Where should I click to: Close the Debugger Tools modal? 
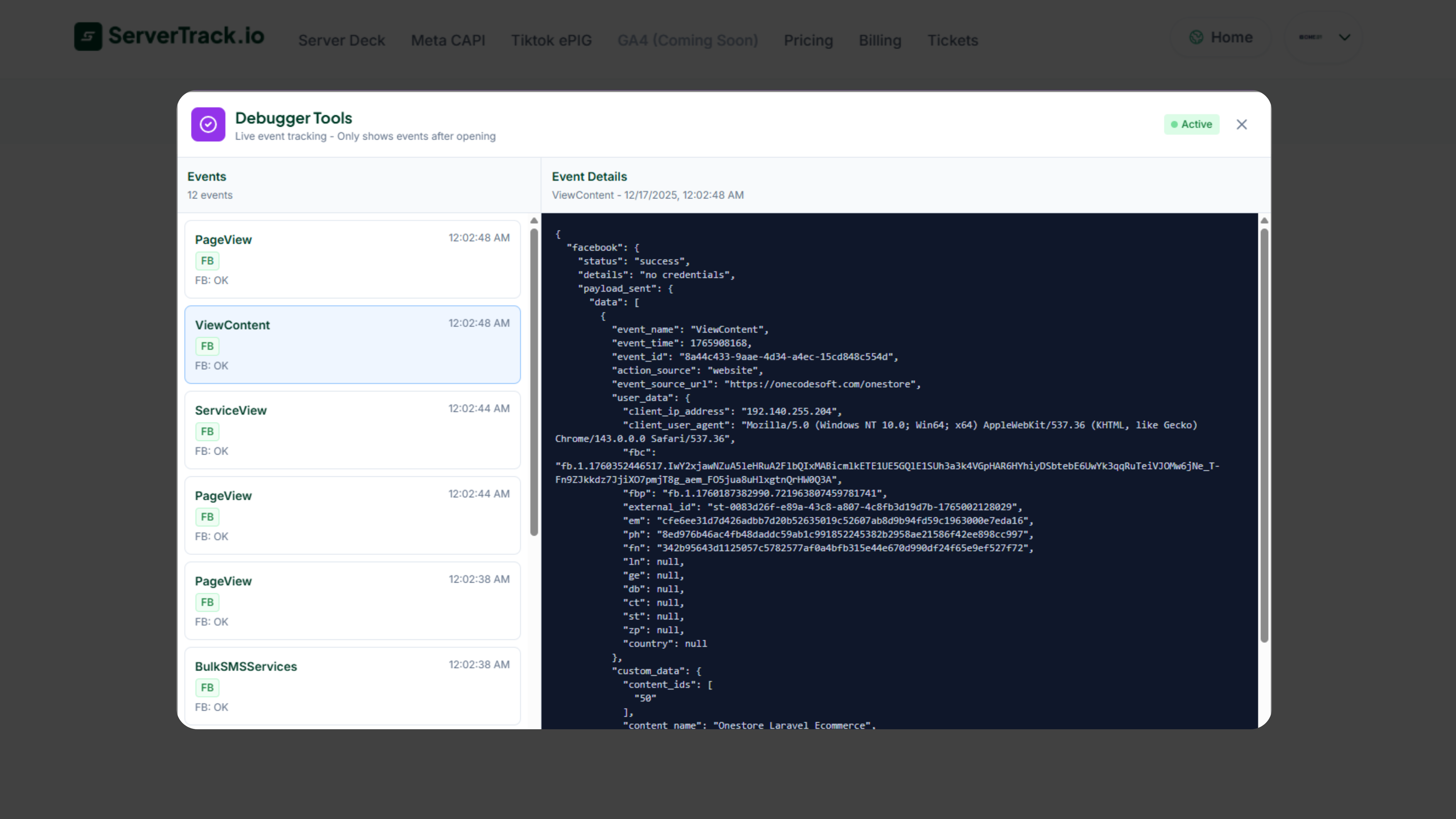[x=1242, y=124]
